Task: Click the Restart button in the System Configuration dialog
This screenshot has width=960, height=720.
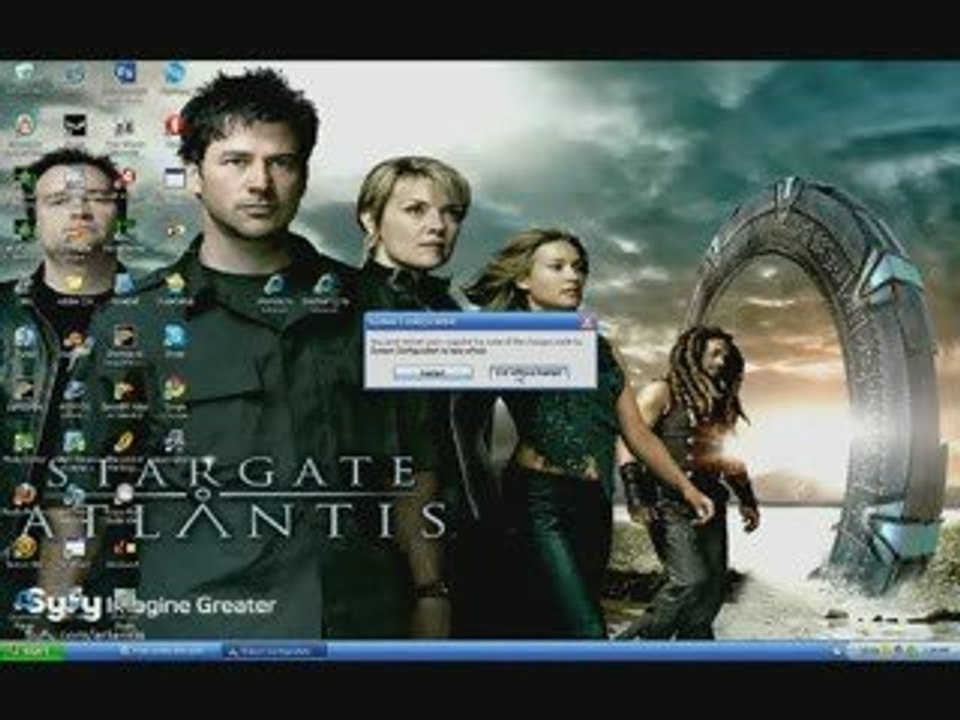Action: tap(433, 372)
